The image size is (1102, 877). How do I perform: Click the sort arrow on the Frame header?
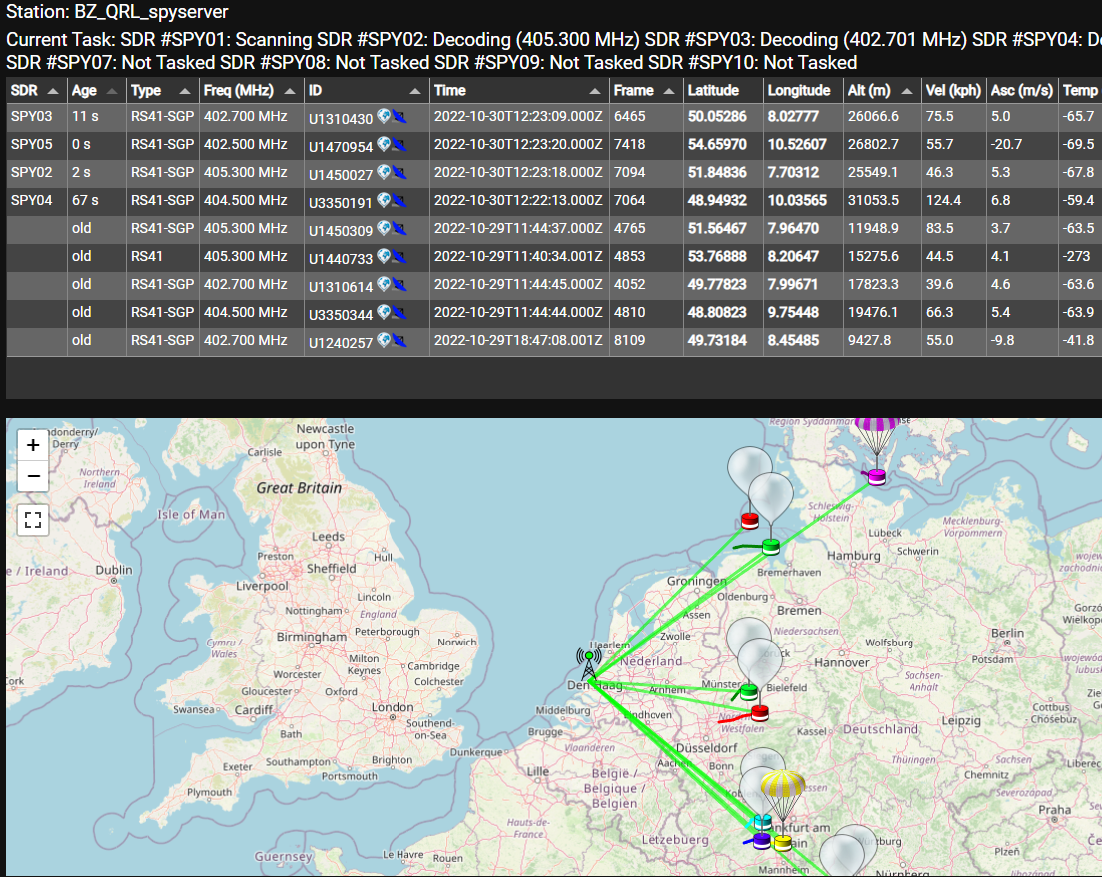[x=669, y=90]
